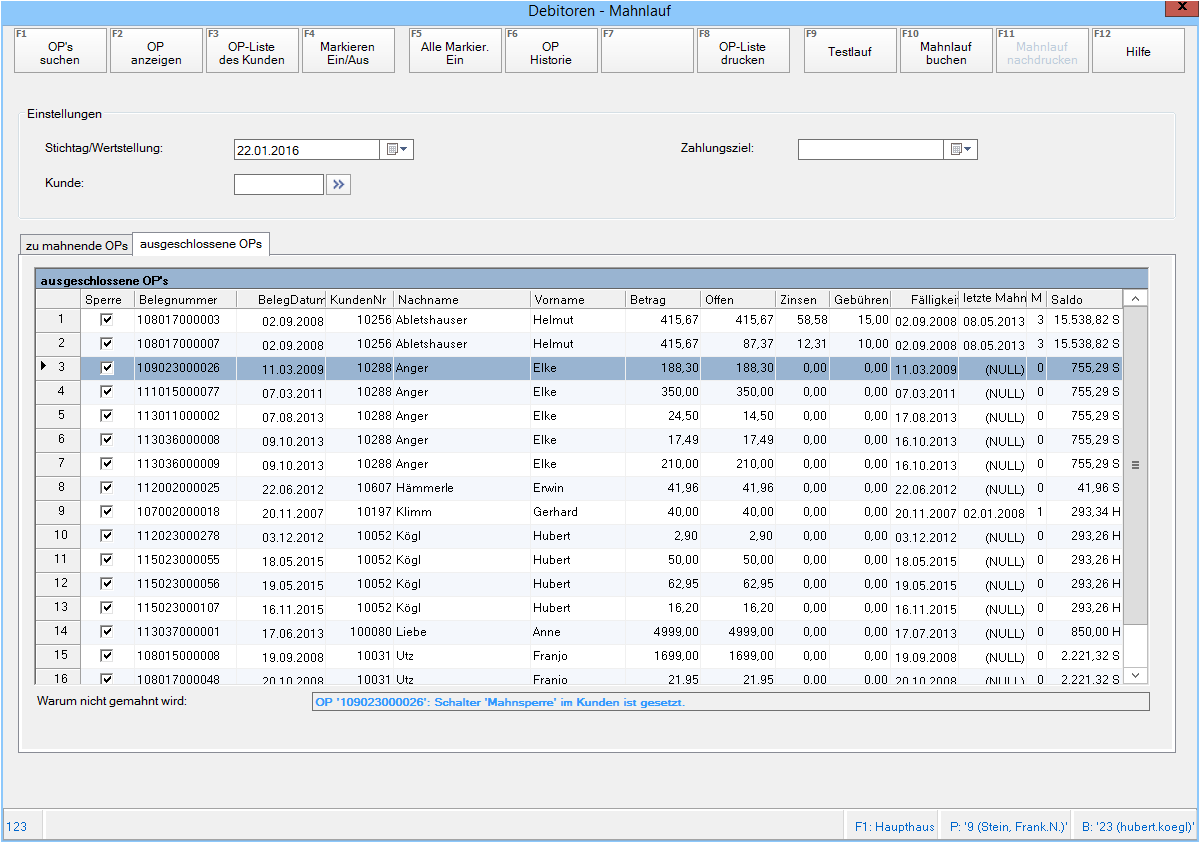The image size is (1200, 843).
Task: Start the Testlauf (F9)
Action: (849, 51)
